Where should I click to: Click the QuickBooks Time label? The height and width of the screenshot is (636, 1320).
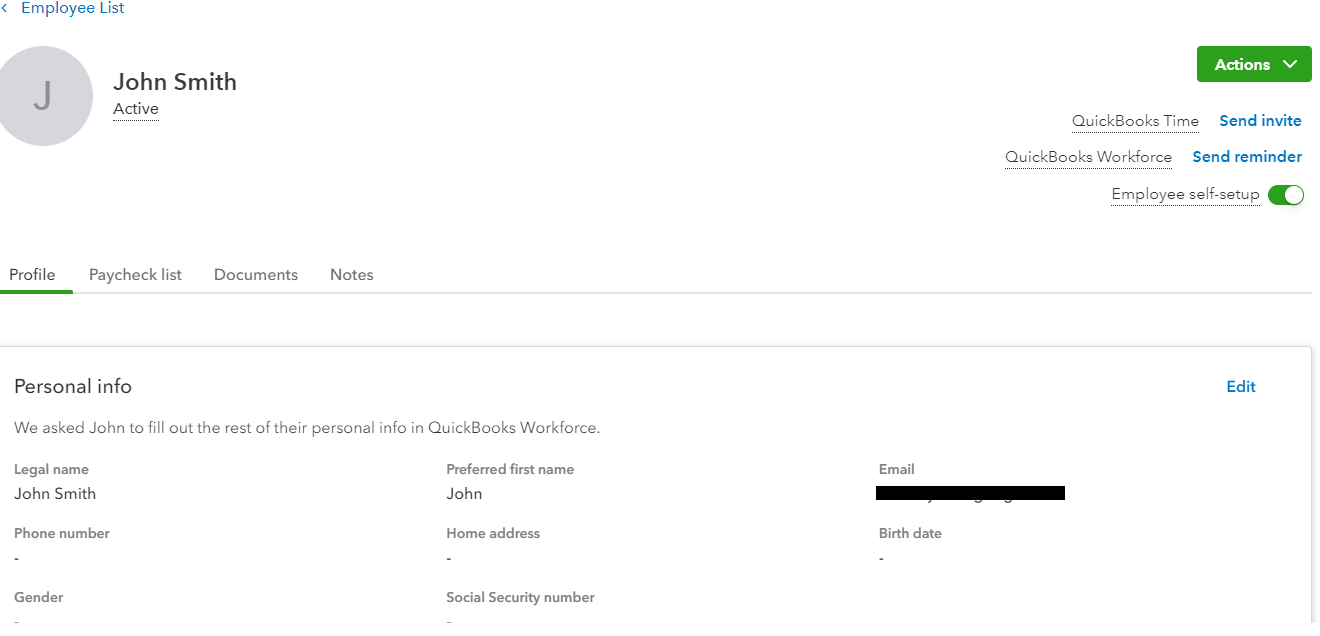click(x=1135, y=121)
